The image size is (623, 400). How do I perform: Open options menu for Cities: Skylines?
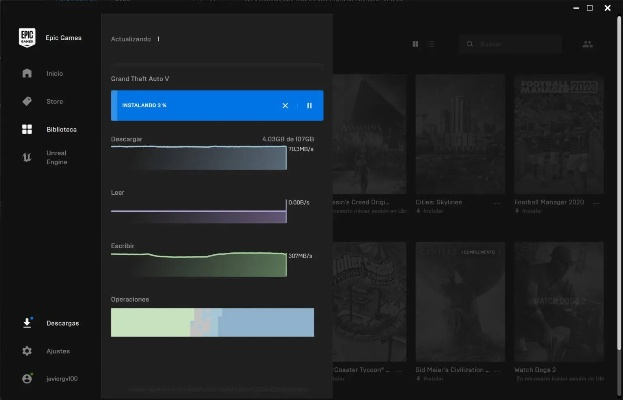[x=497, y=203]
